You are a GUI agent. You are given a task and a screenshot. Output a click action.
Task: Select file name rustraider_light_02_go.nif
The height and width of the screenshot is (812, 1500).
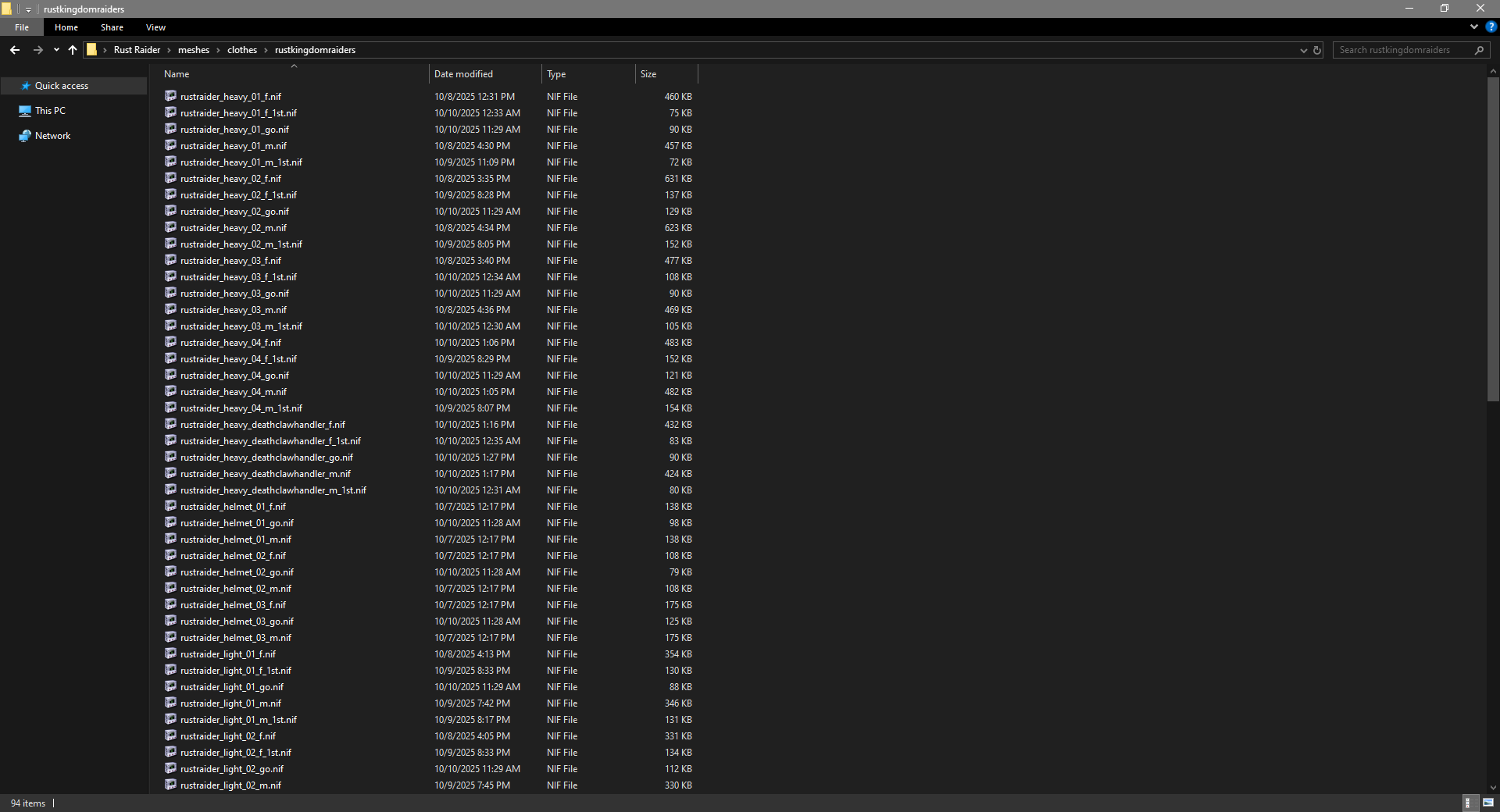point(232,769)
